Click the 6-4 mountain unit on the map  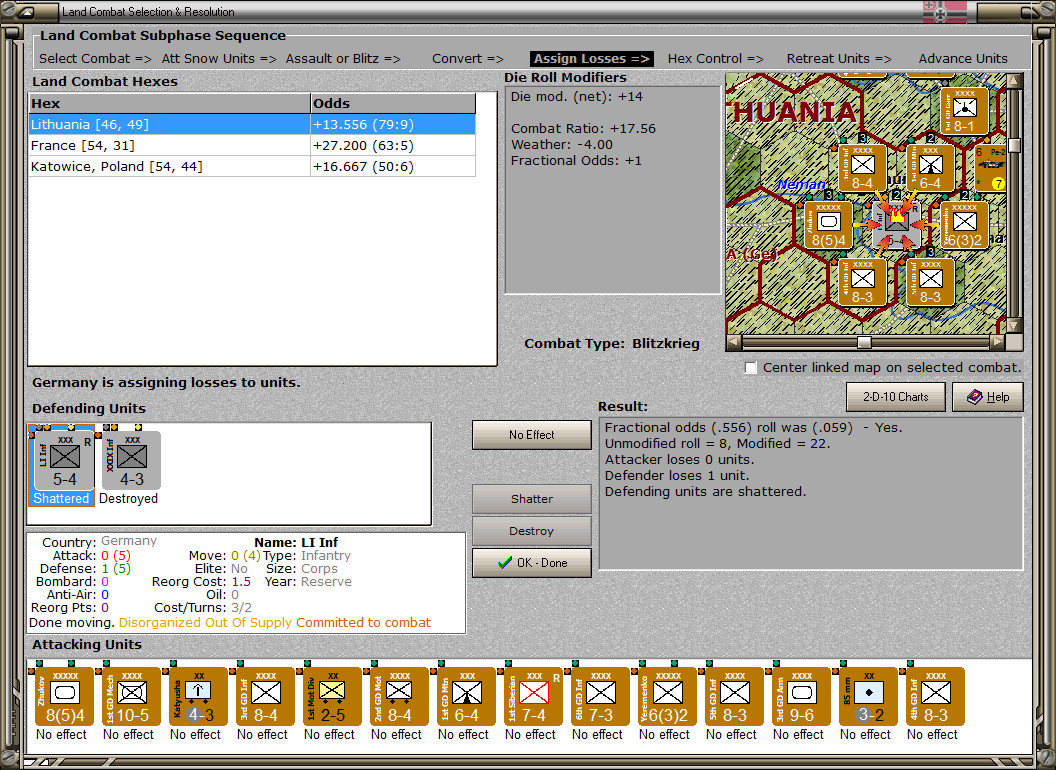pos(930,168)
